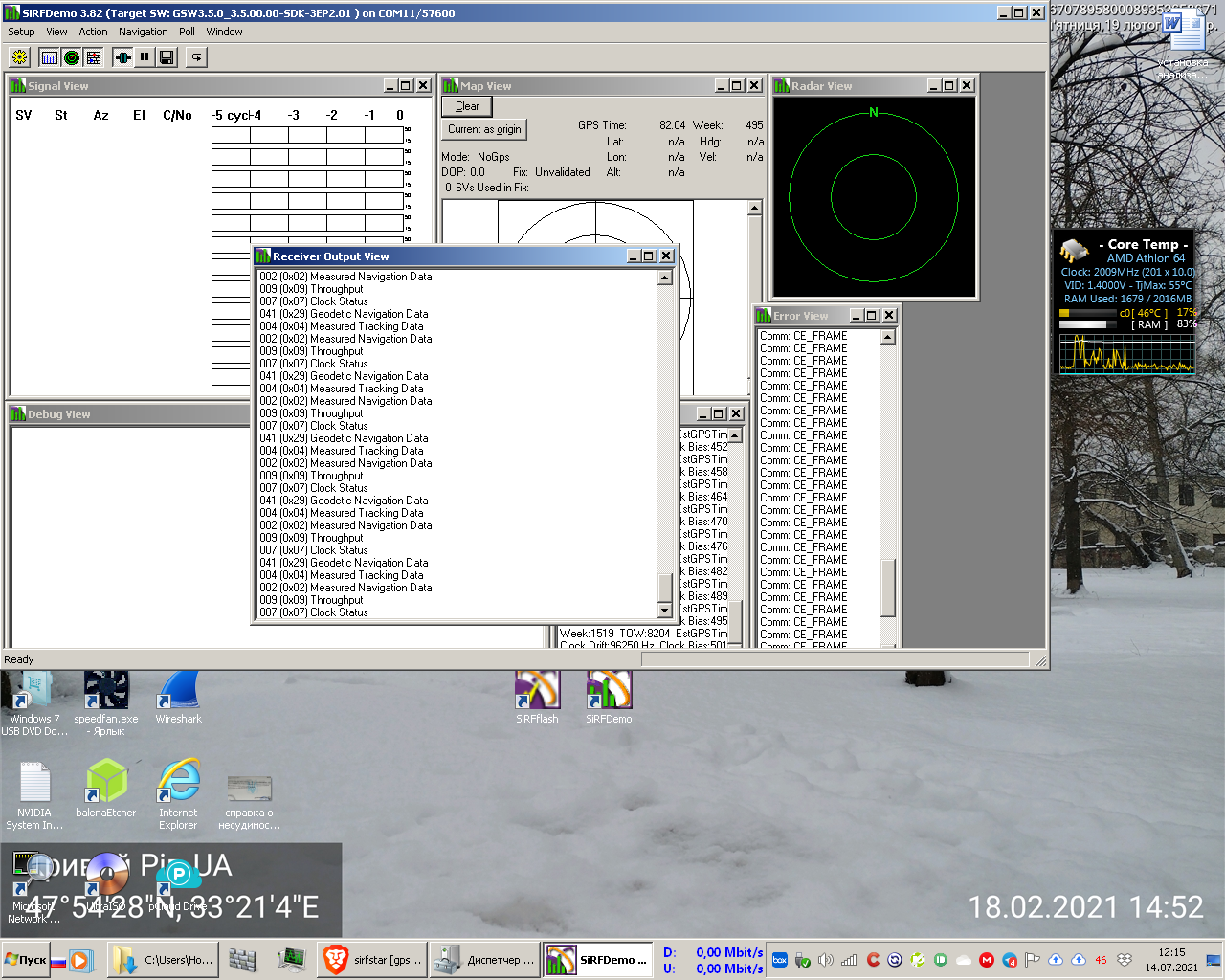Screen dimensions: 1225x980
Task: Open the Navigation menu
Action: click(144, 32)
